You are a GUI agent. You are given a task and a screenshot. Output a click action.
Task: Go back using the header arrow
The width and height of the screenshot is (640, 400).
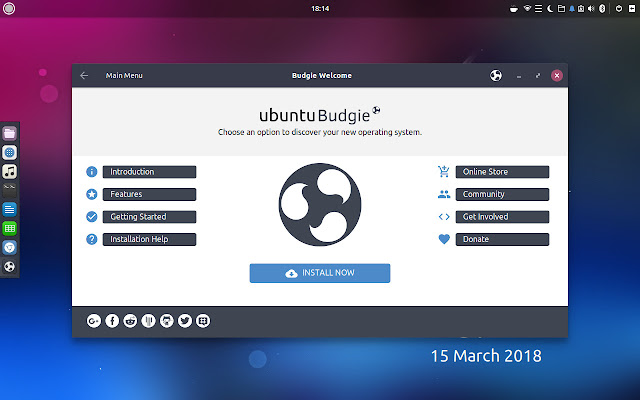(x=84, y=76)
